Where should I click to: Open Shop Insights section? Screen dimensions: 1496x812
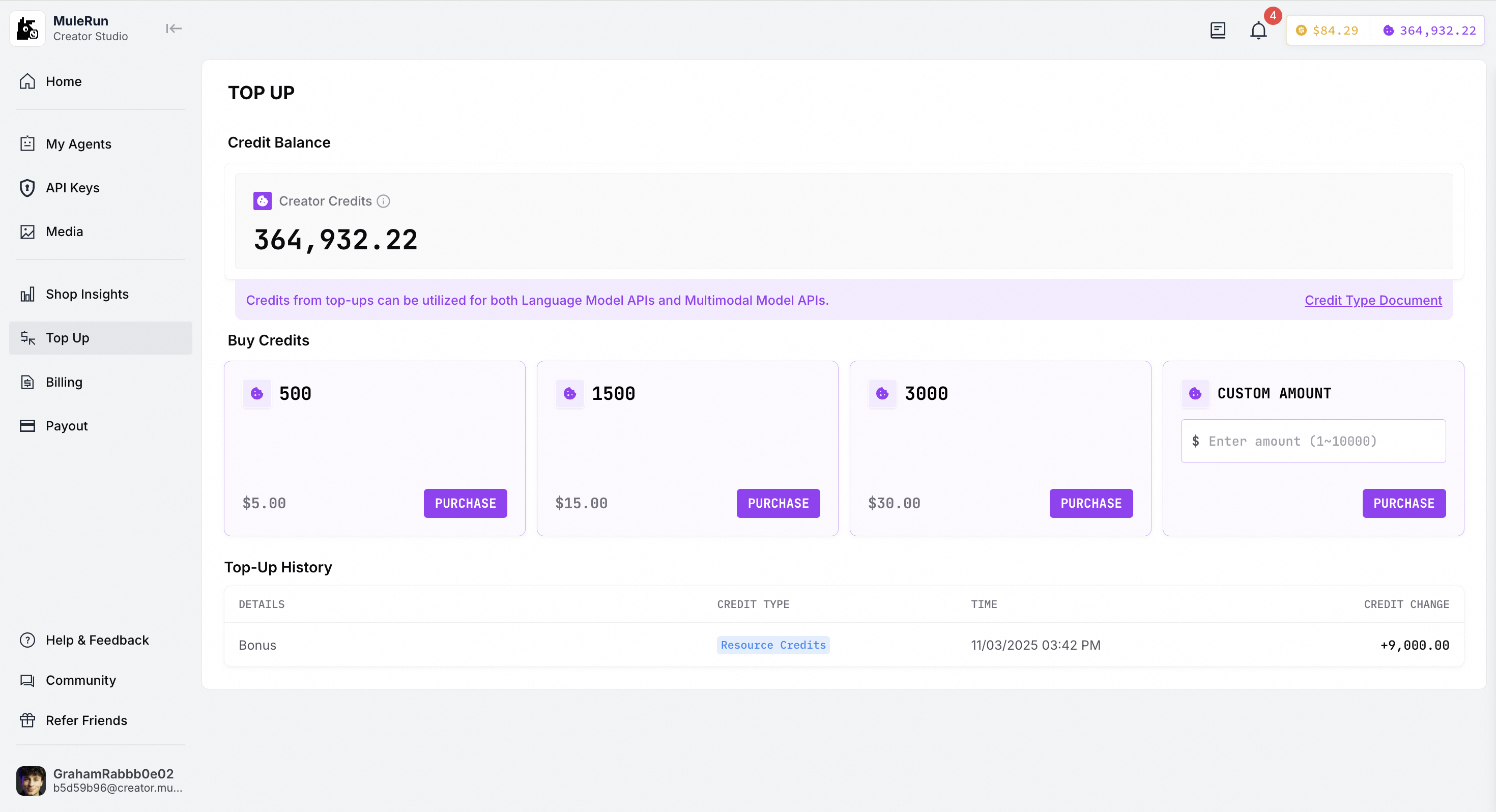[87, 294]
